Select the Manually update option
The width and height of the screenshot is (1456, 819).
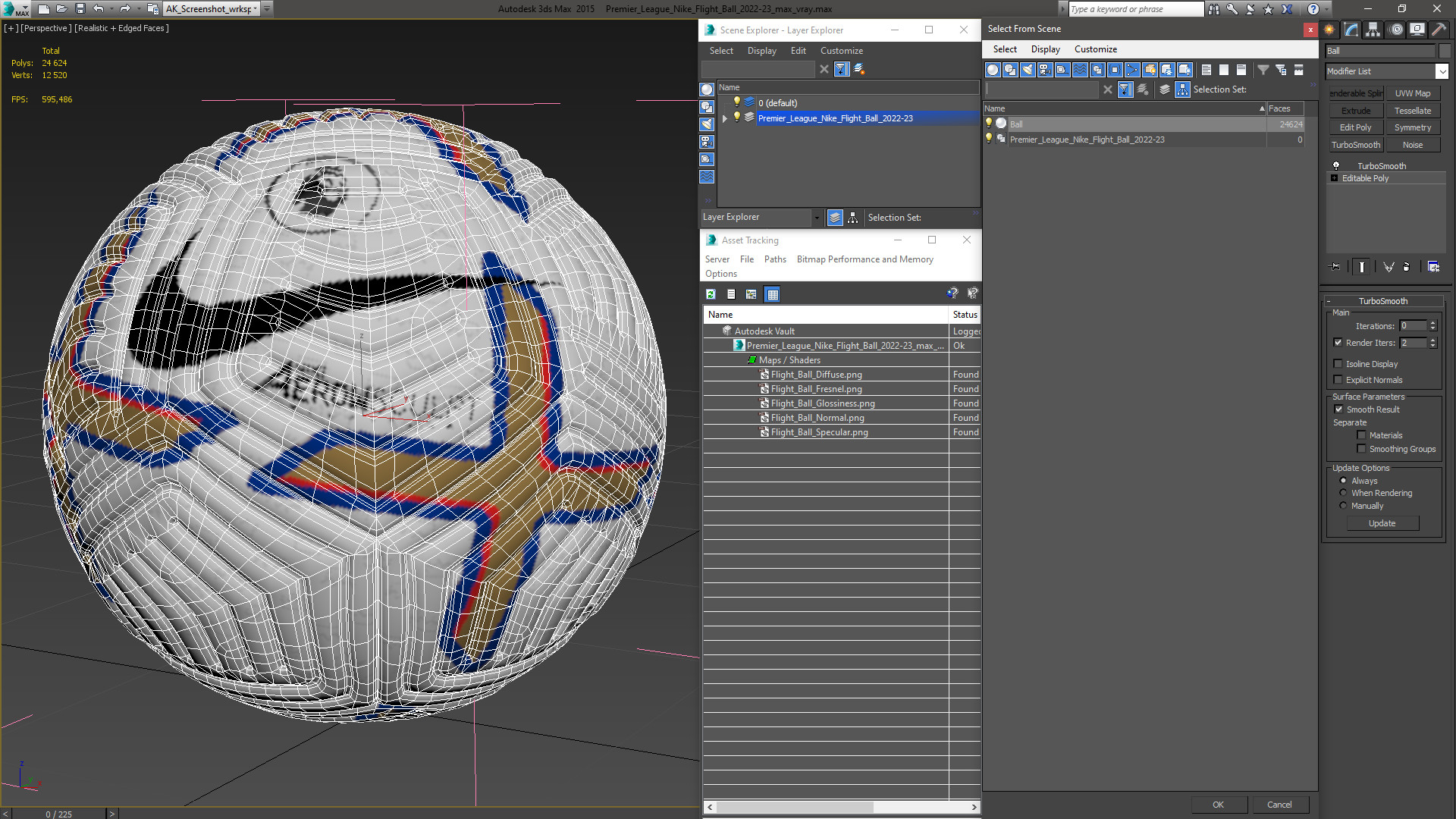1343,506
